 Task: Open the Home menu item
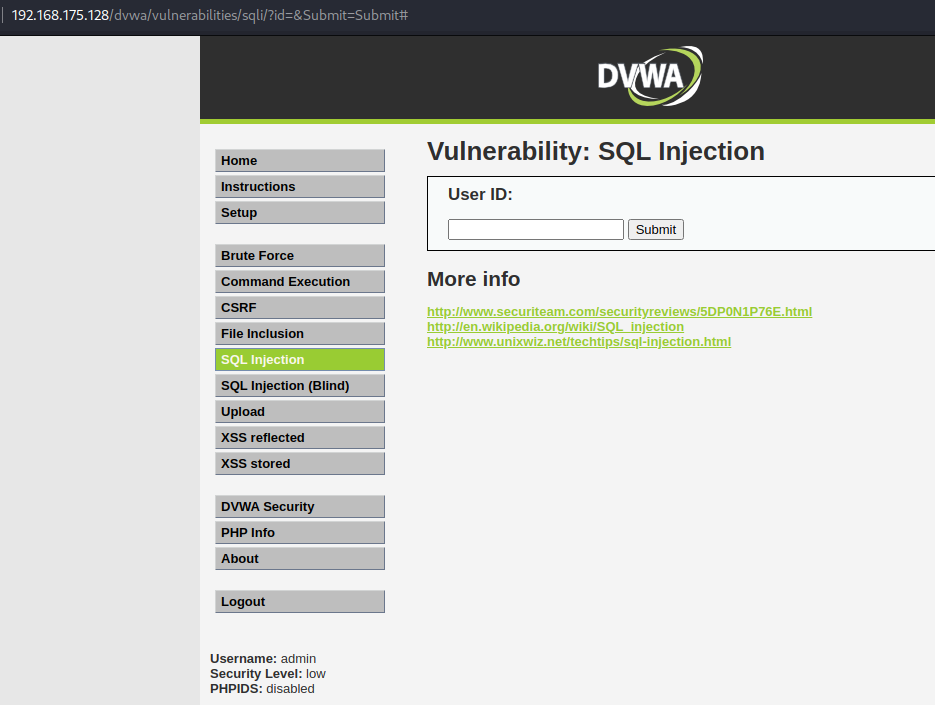[300, 160]
